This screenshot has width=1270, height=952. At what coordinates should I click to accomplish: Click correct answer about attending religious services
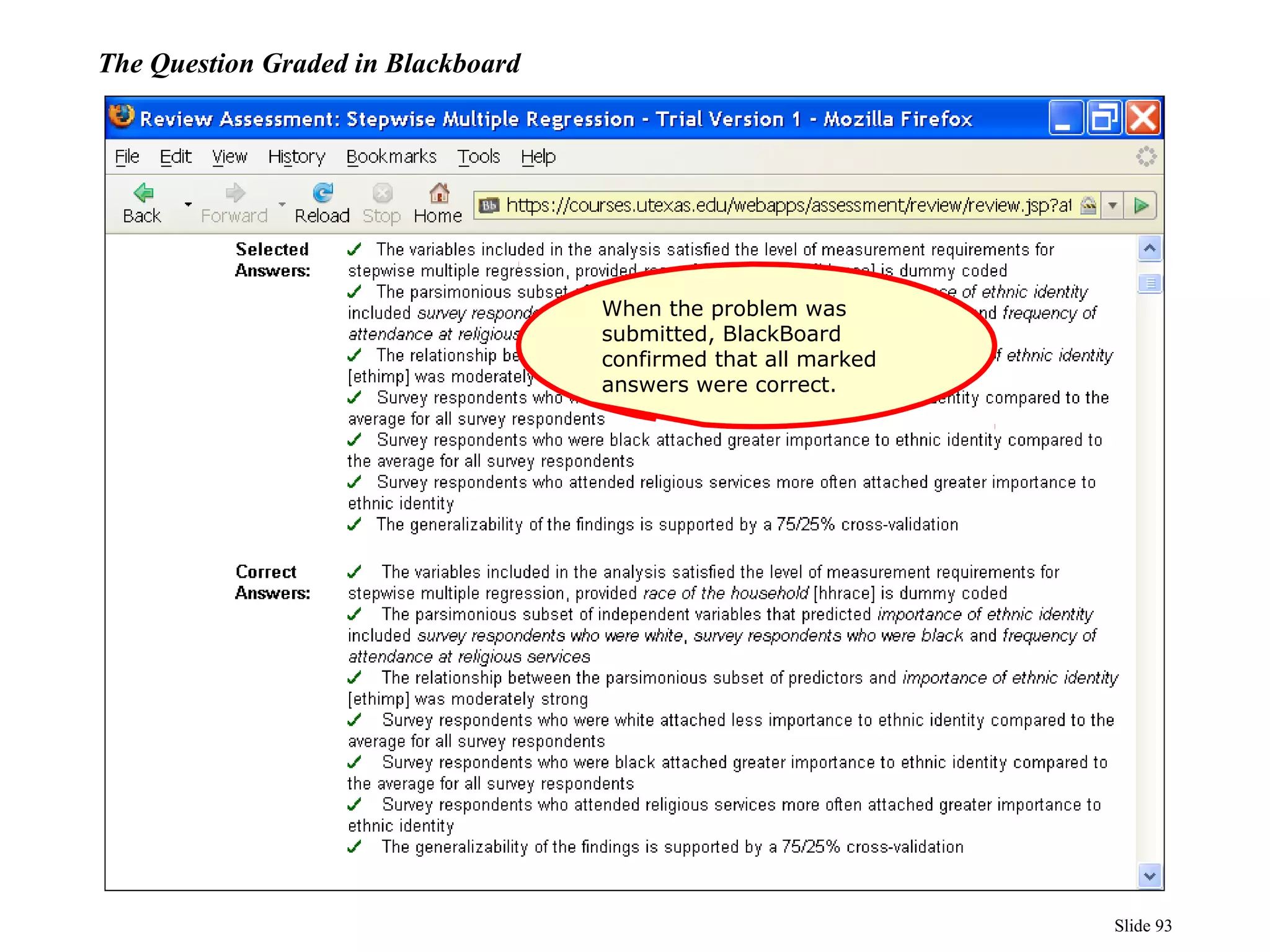point(724,814)
